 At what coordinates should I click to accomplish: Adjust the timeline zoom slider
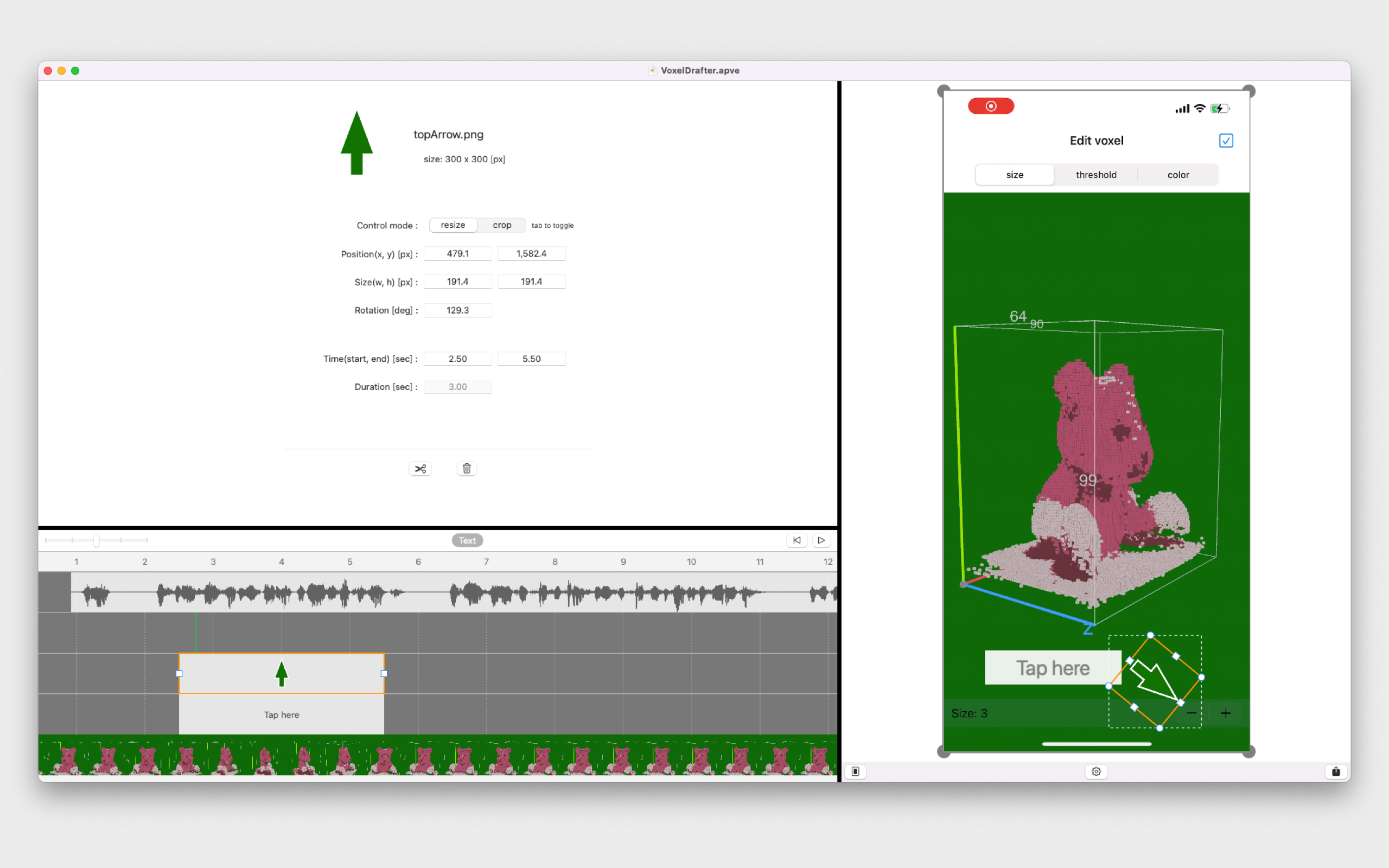97,540
